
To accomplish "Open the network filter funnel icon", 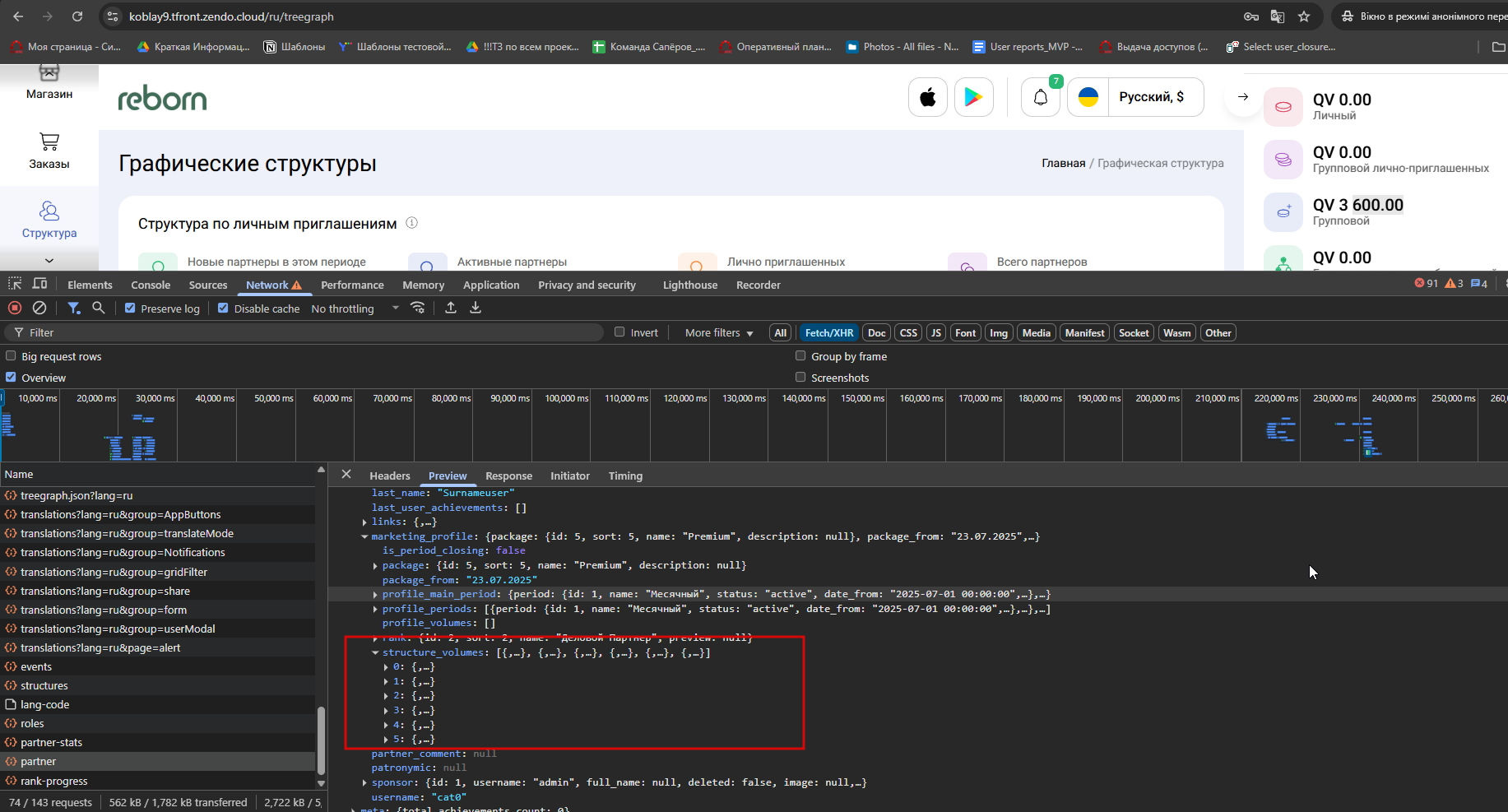I will tap(74, 308).
